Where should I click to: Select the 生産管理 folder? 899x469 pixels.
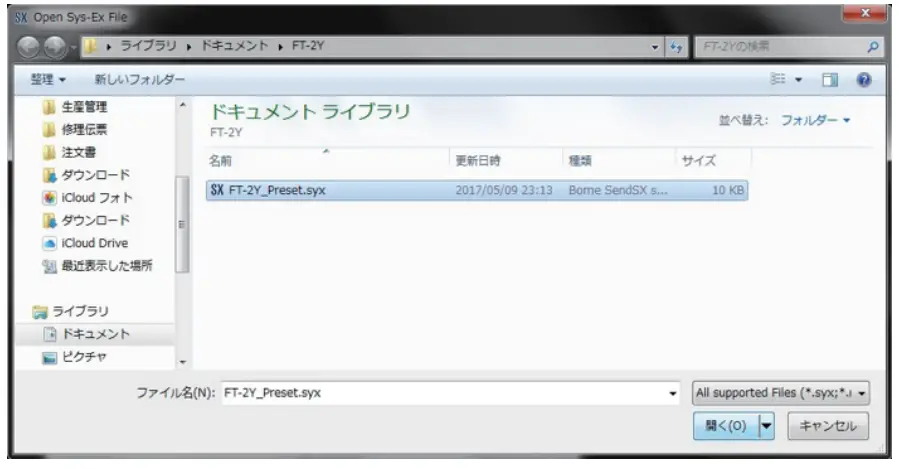click(84, 107)
